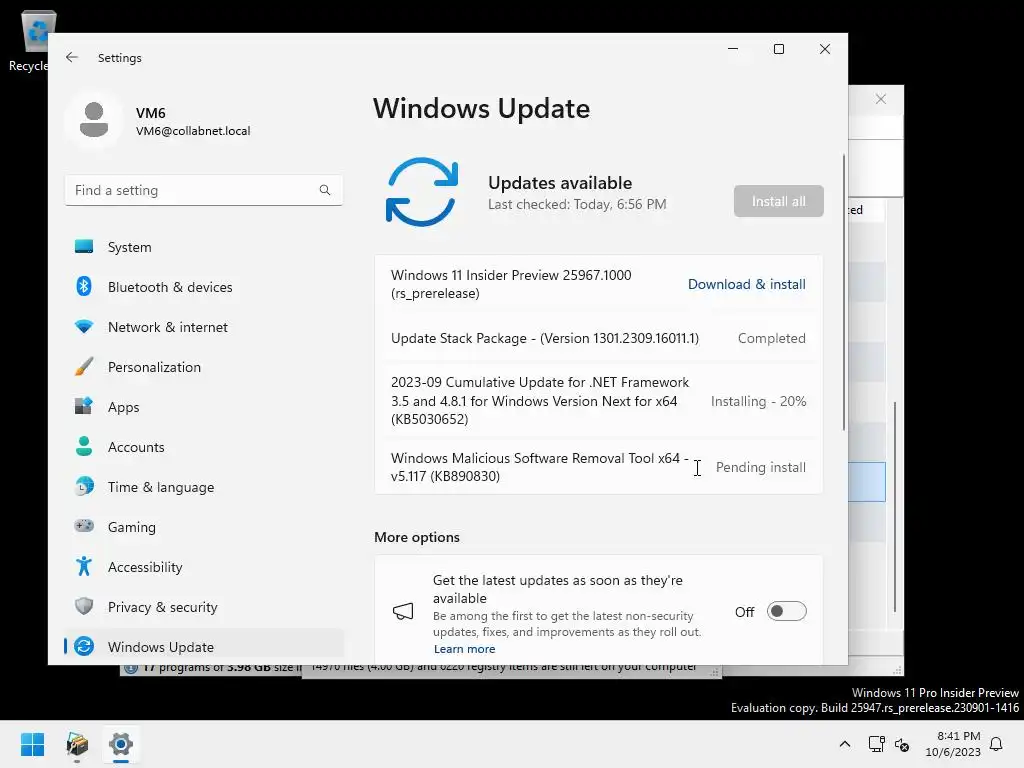Click the clock showing 8:41 PM
Screen dimensions: 1024x768
click(x=958, y=736)
